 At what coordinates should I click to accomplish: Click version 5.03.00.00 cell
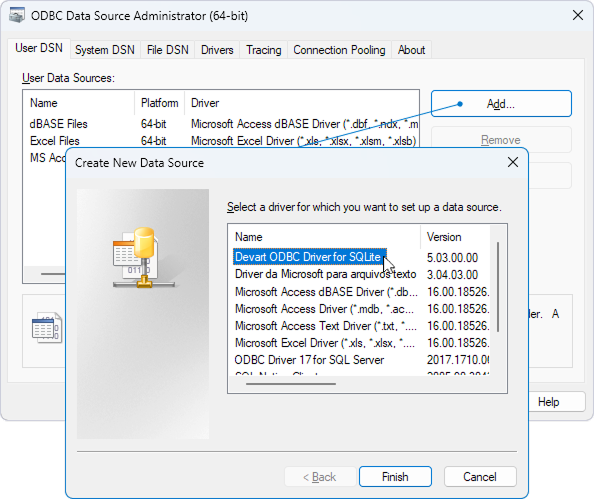(452, 258)
